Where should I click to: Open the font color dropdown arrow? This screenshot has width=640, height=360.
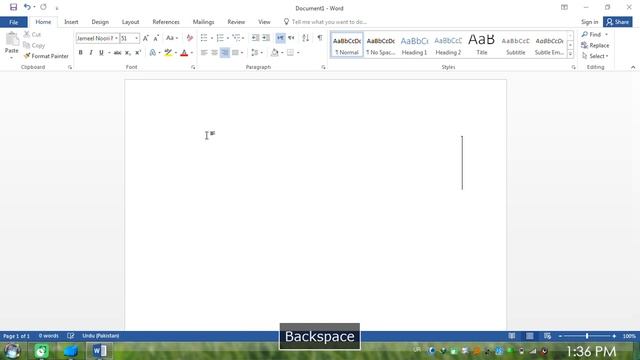click(x=192, y=53)
